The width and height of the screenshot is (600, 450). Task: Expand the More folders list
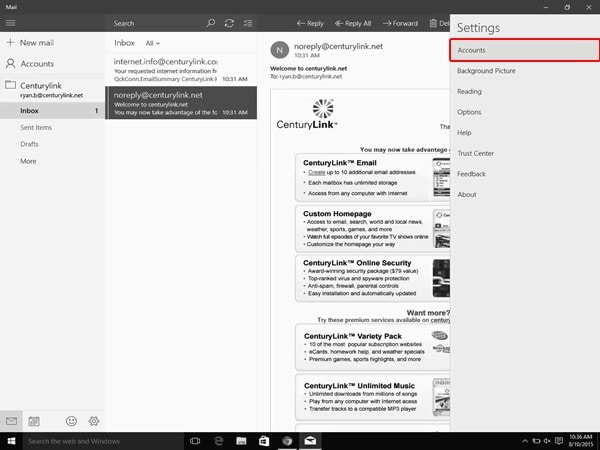click(x=28, y=161)
